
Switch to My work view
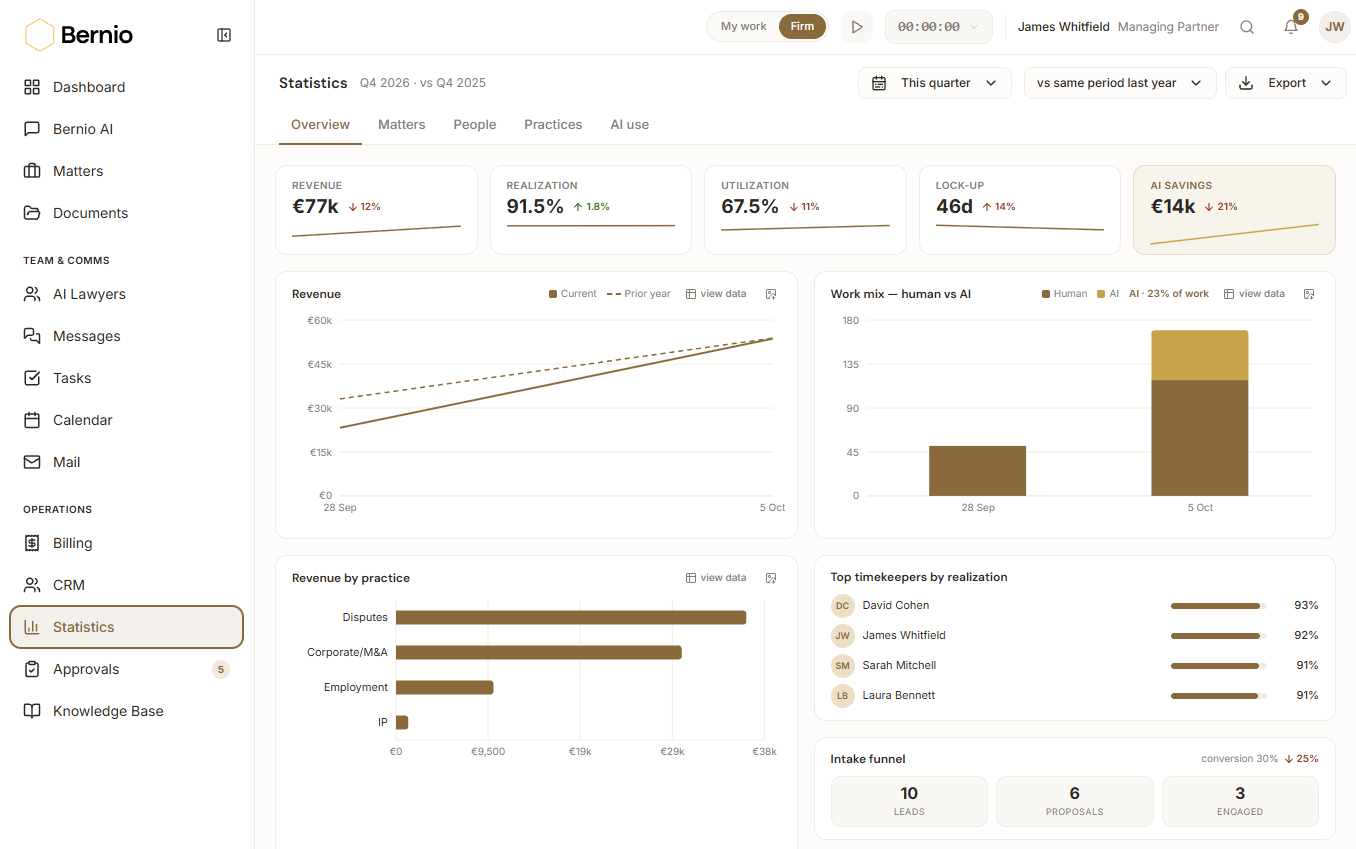(x=743, y=27)
